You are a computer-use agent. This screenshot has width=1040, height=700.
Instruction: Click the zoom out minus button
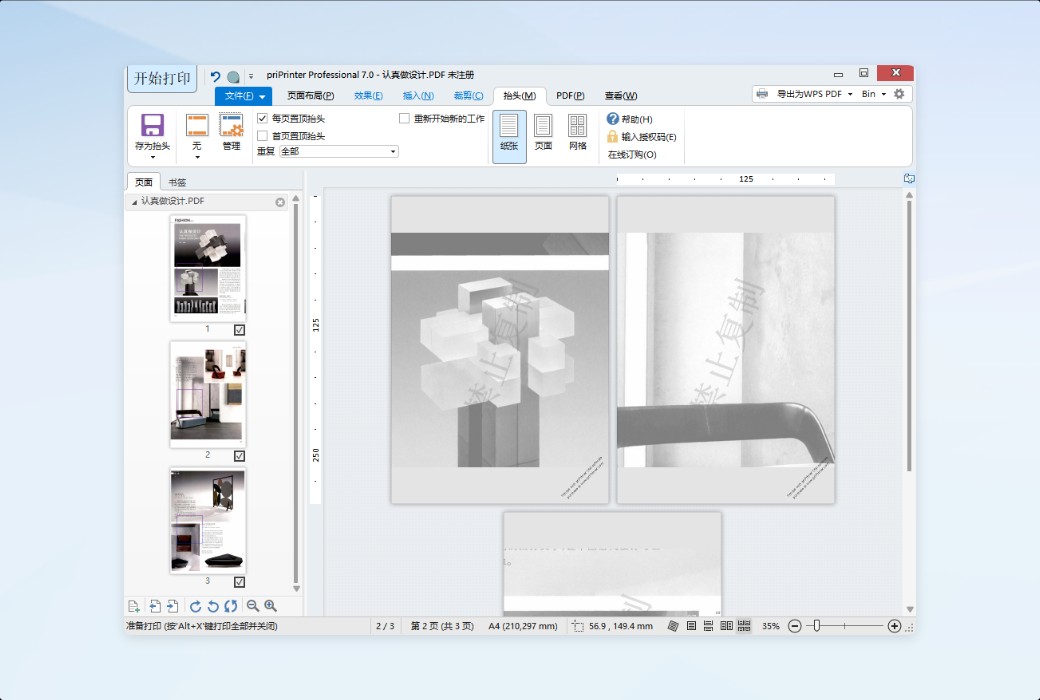click(795, 626)
